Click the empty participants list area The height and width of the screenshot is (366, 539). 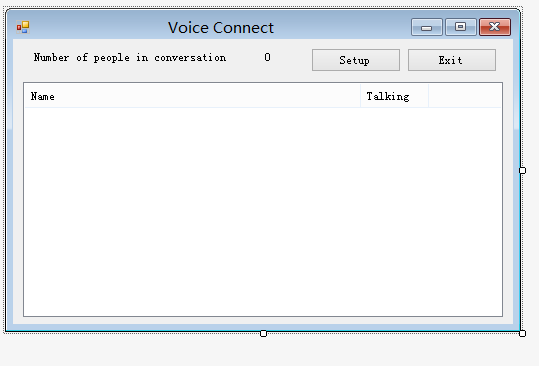[x=263, y=211]
